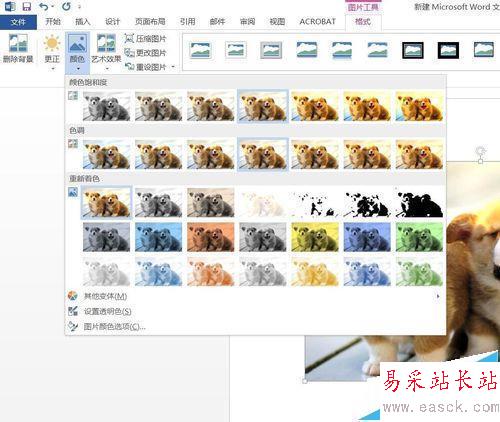This screenshot has height=422, width=500.
Task: Apply the first picture style in the gallery
Action: pos(200,50)
